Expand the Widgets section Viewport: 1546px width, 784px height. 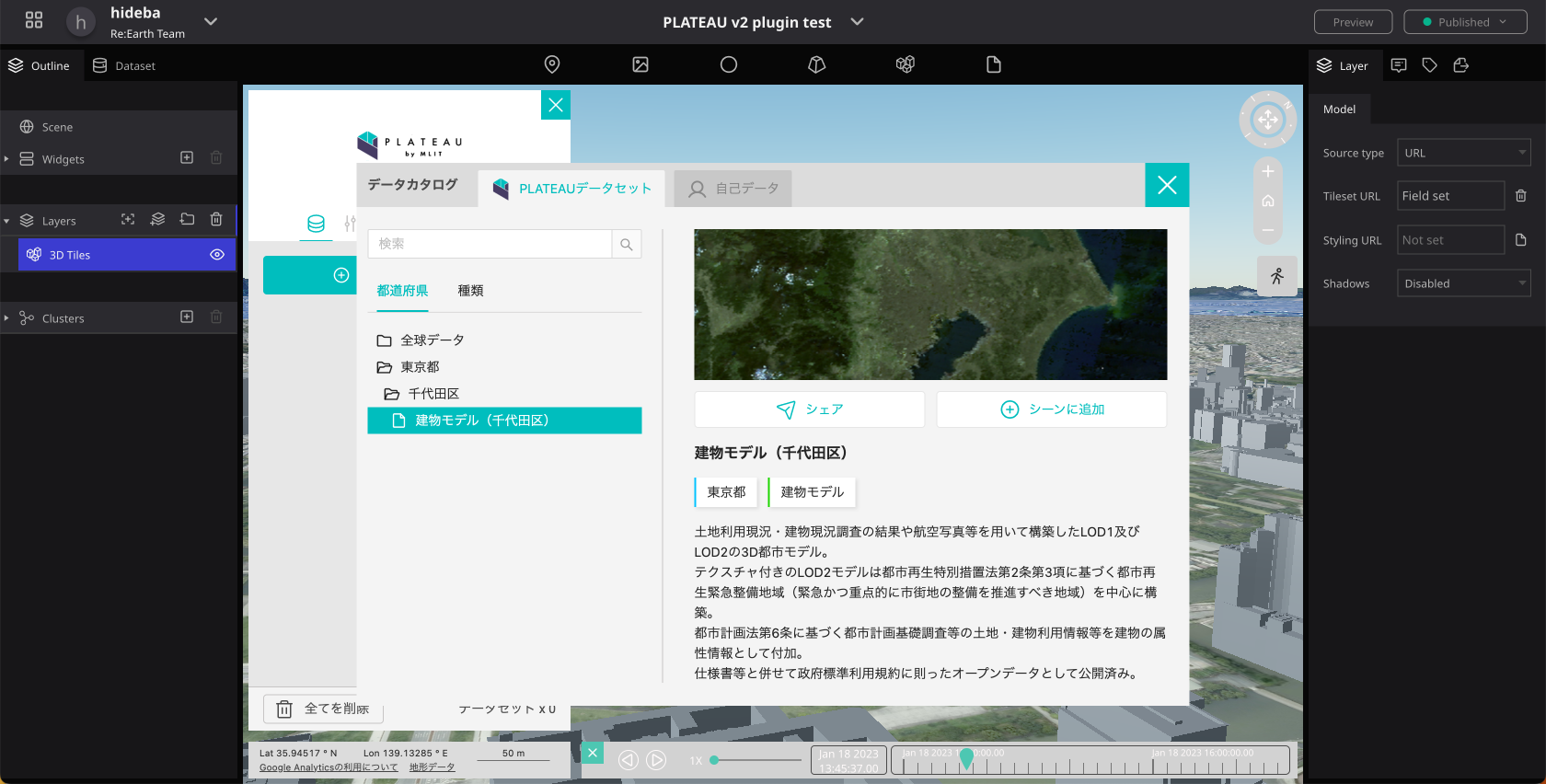(6, 159)
